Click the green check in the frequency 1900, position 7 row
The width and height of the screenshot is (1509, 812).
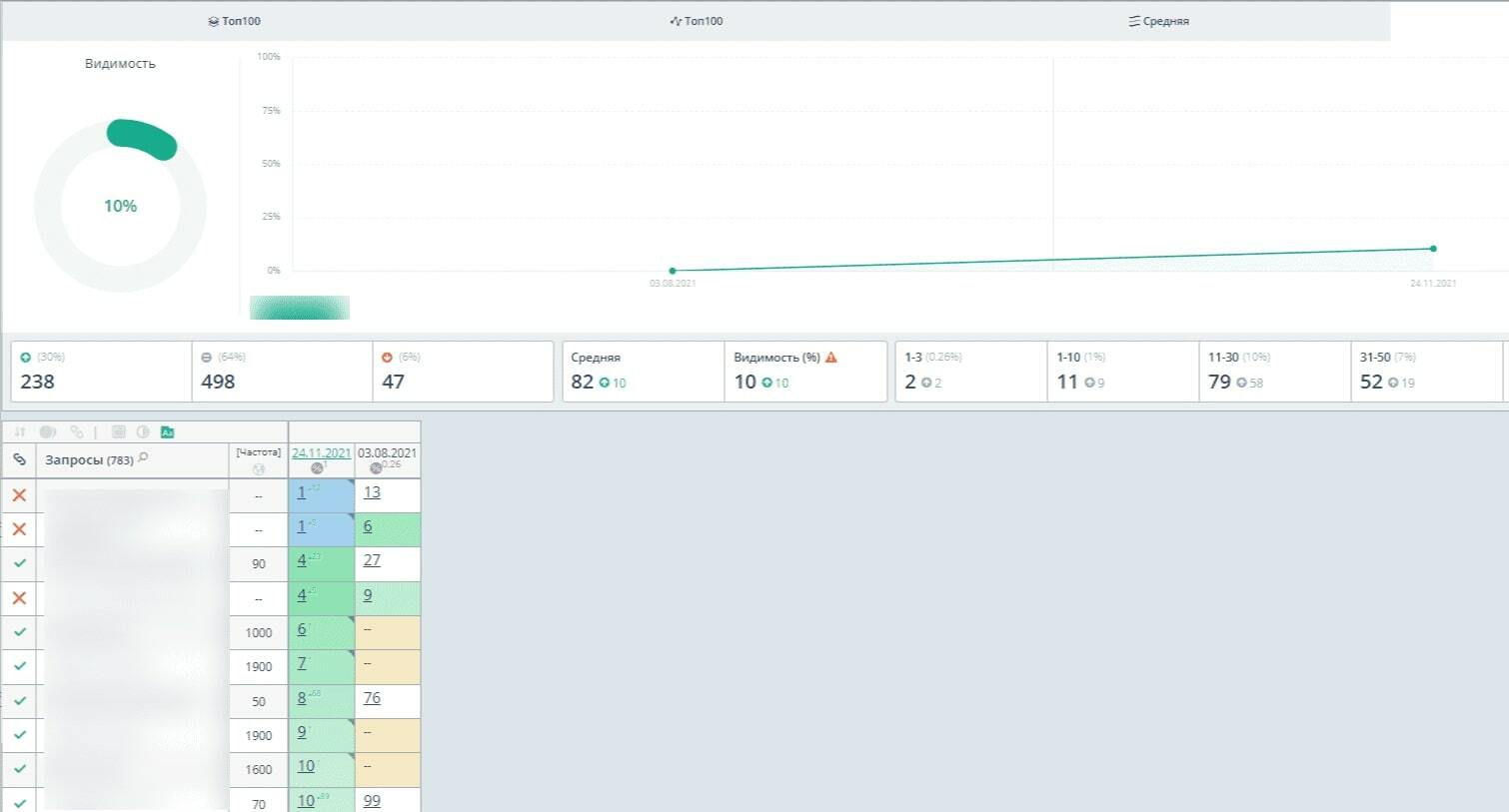click(19, 666)
